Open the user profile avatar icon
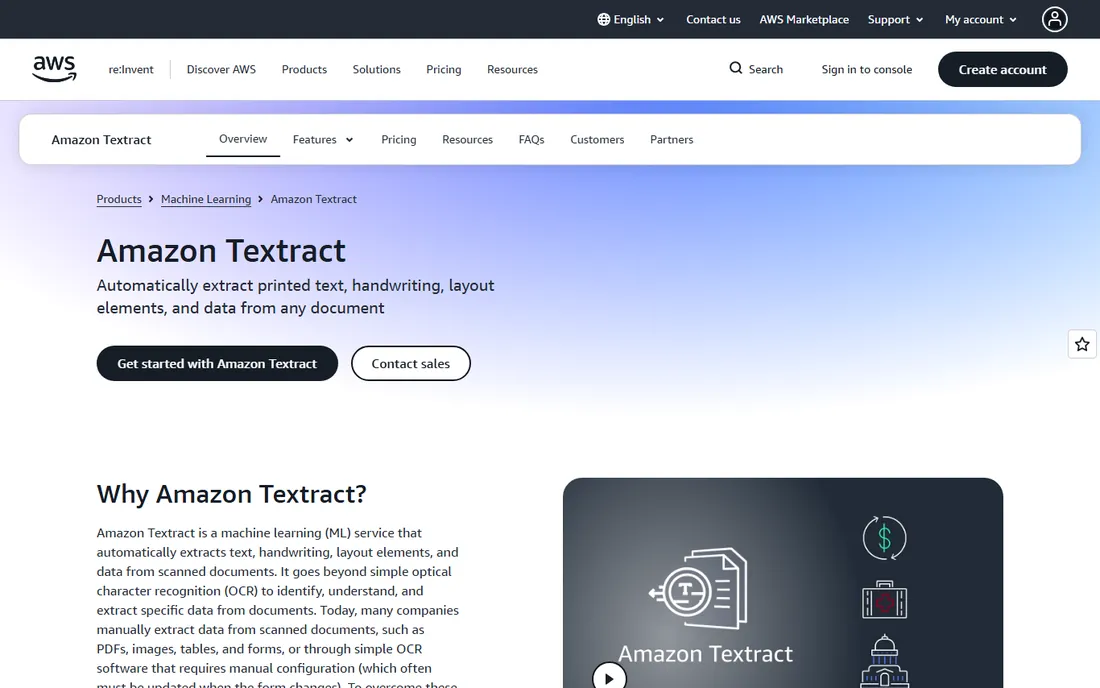 click(x=1054, y=19)
